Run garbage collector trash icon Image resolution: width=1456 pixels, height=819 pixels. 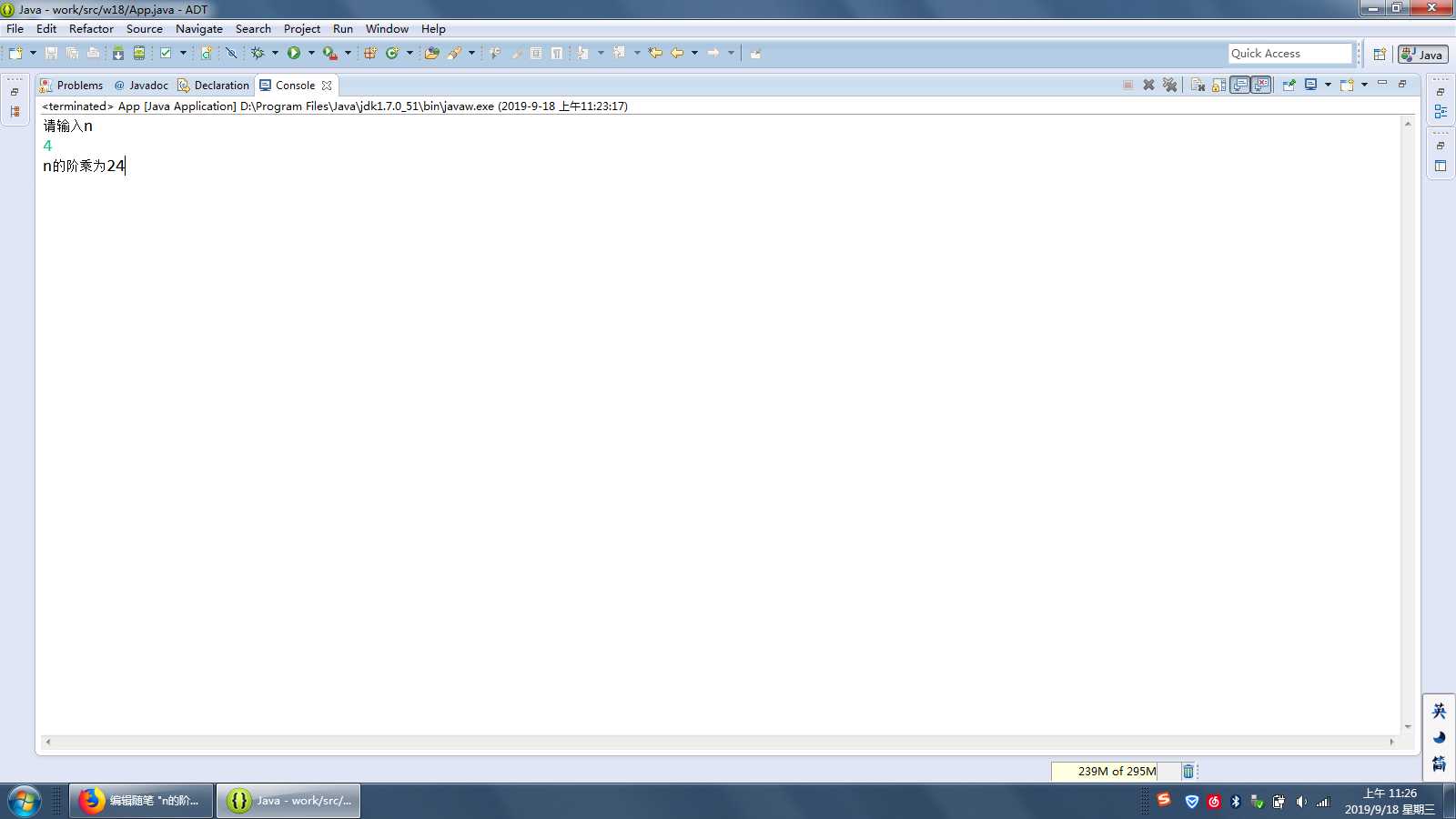point(1188,771)
